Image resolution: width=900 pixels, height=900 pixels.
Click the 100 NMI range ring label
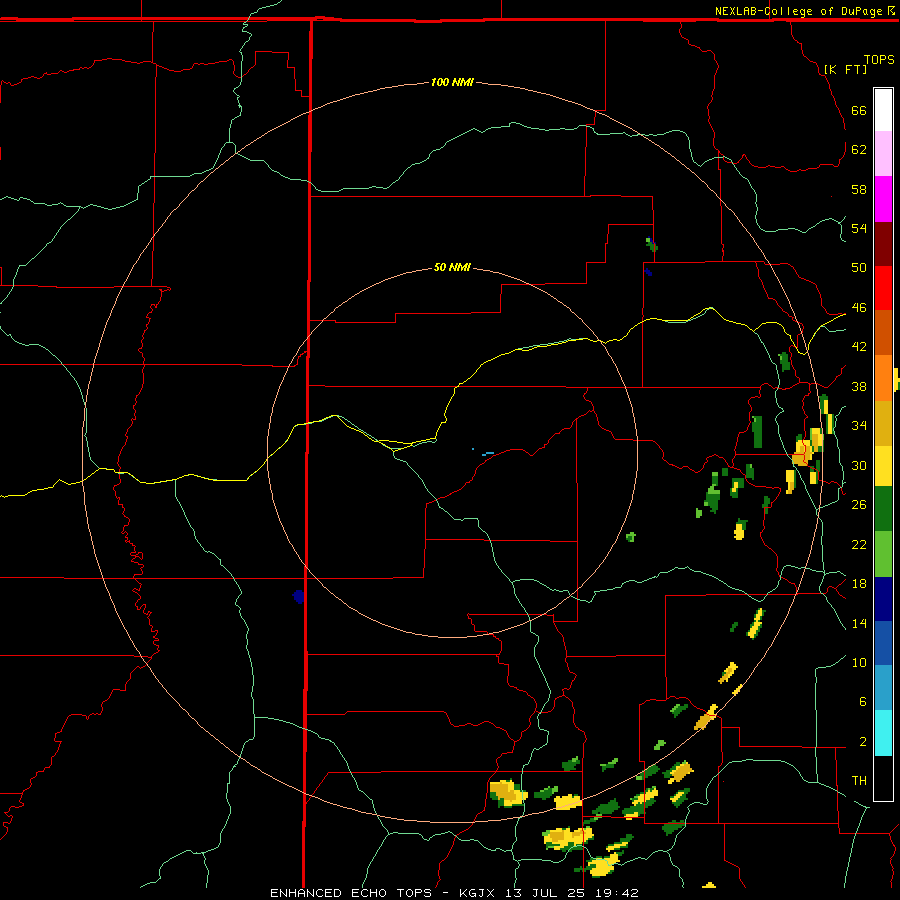(x=452, y=82)
